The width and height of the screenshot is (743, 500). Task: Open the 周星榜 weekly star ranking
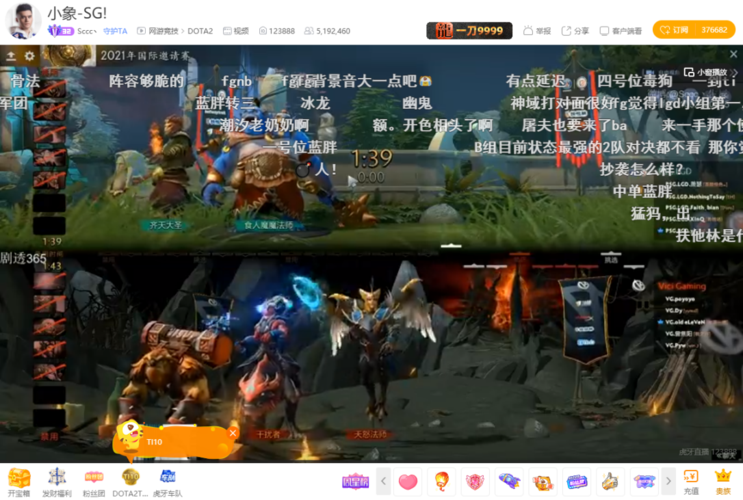click(355, 482)
